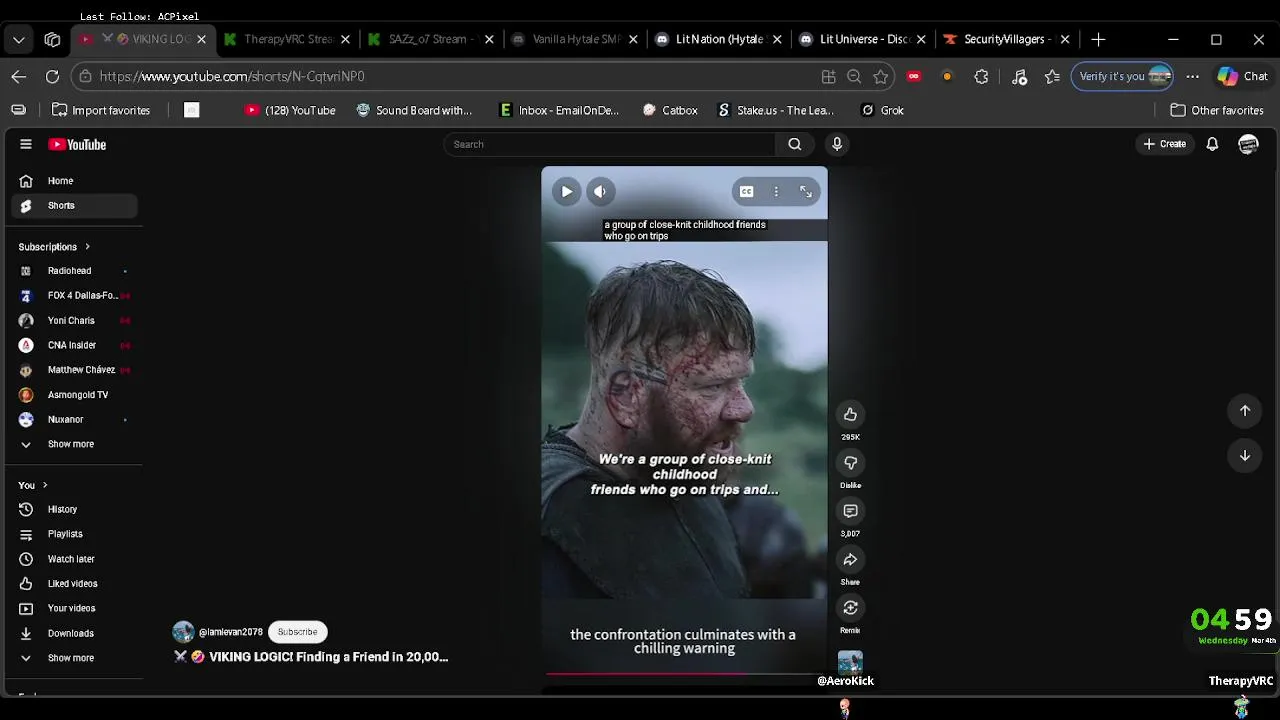Image resolution: width=1280 pixels, height=720 pixels.
Task: Click the search magnifier button
Action: 795,144
